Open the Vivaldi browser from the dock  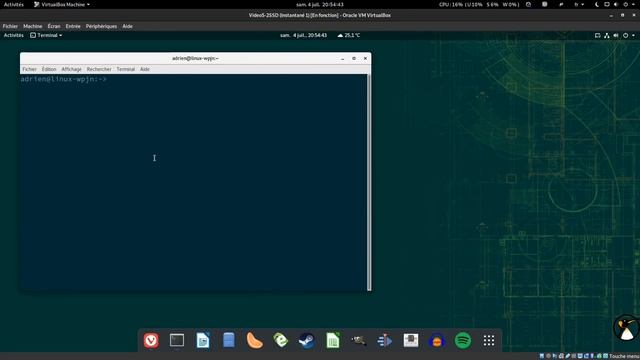151,340
